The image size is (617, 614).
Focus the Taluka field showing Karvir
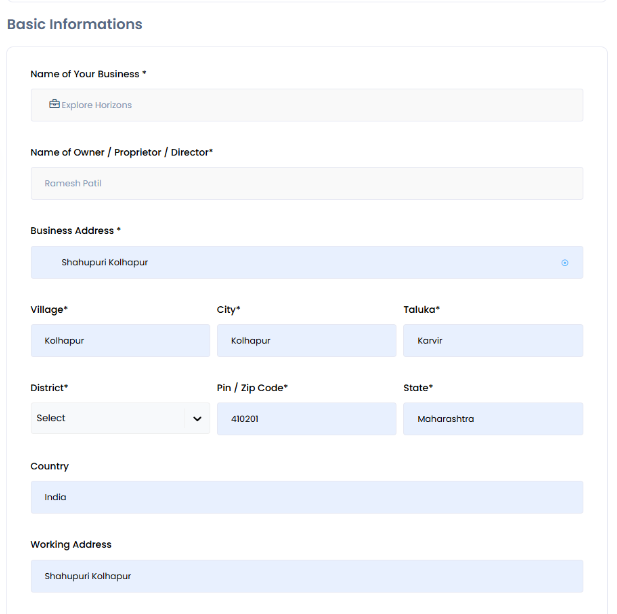pos(492,341)
